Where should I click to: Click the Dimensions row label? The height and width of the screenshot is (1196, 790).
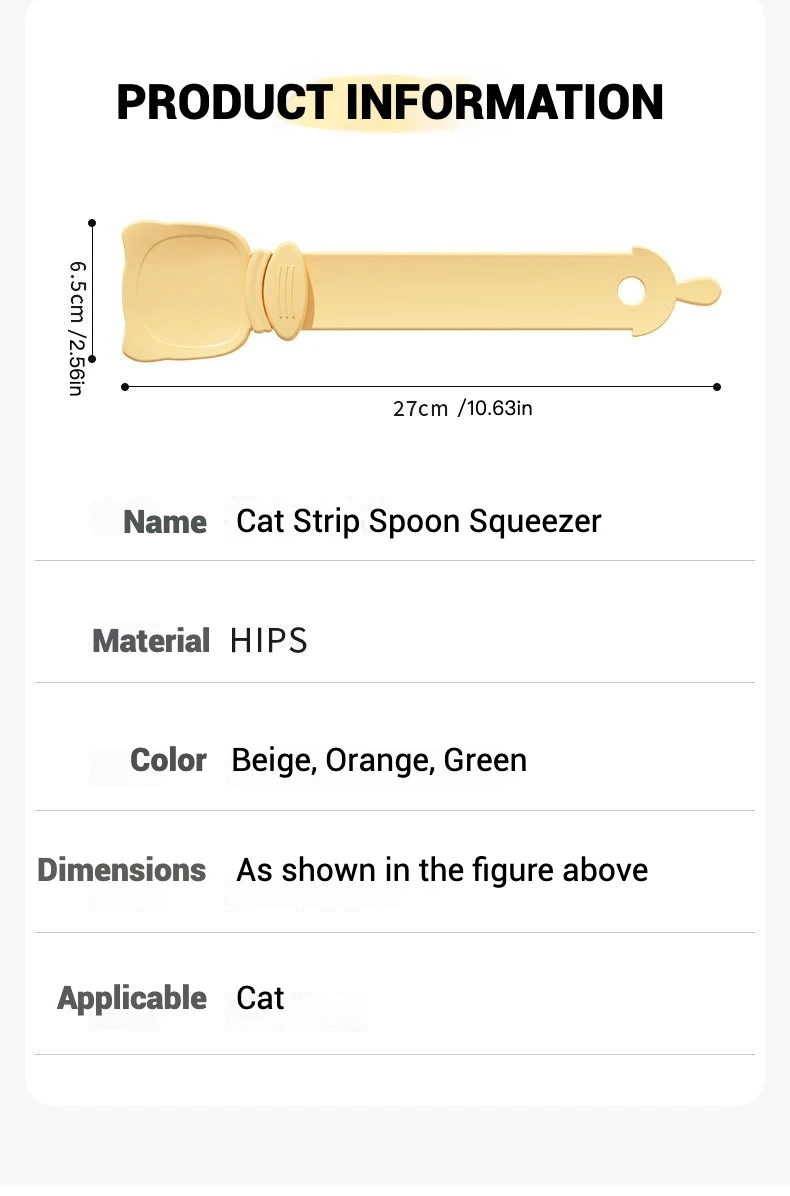(121, 870)
